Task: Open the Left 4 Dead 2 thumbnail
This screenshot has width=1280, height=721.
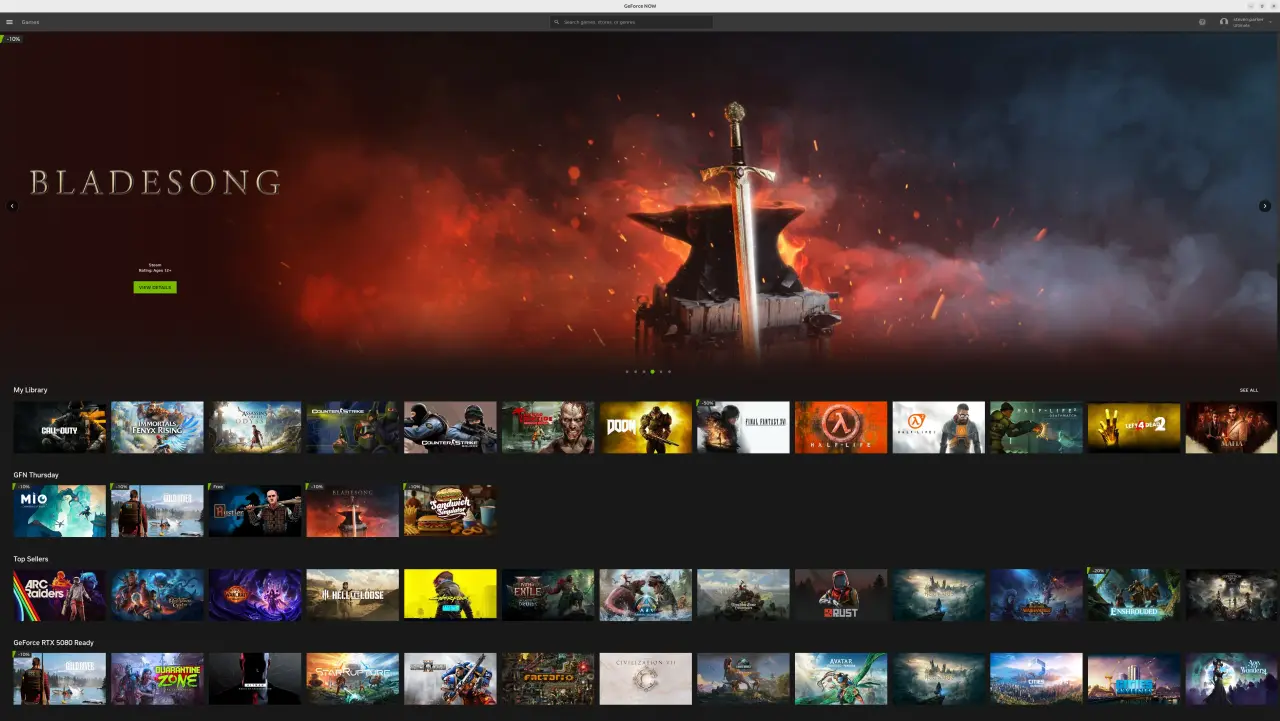Action: pyautogui.click(x=1134, y=427)
